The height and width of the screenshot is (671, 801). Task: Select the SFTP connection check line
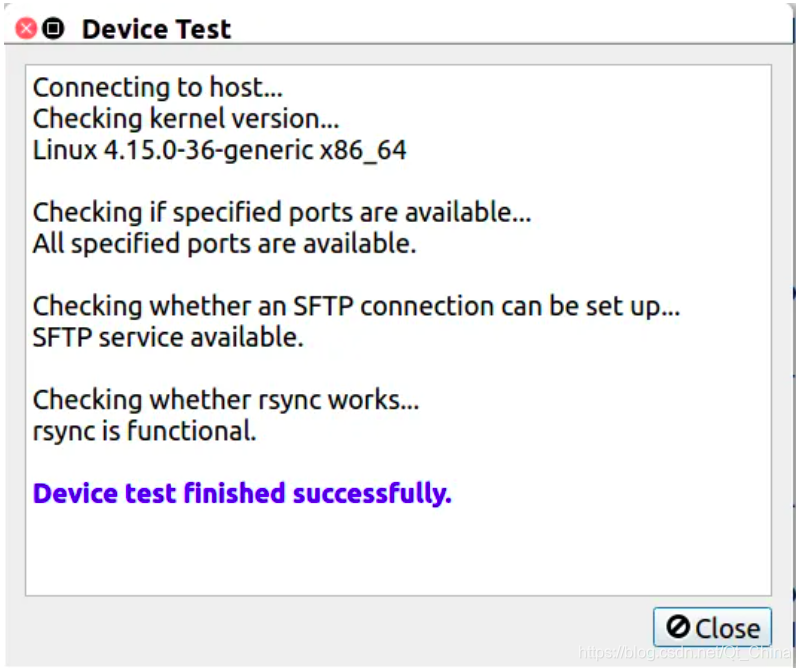(x=357, y=306)
